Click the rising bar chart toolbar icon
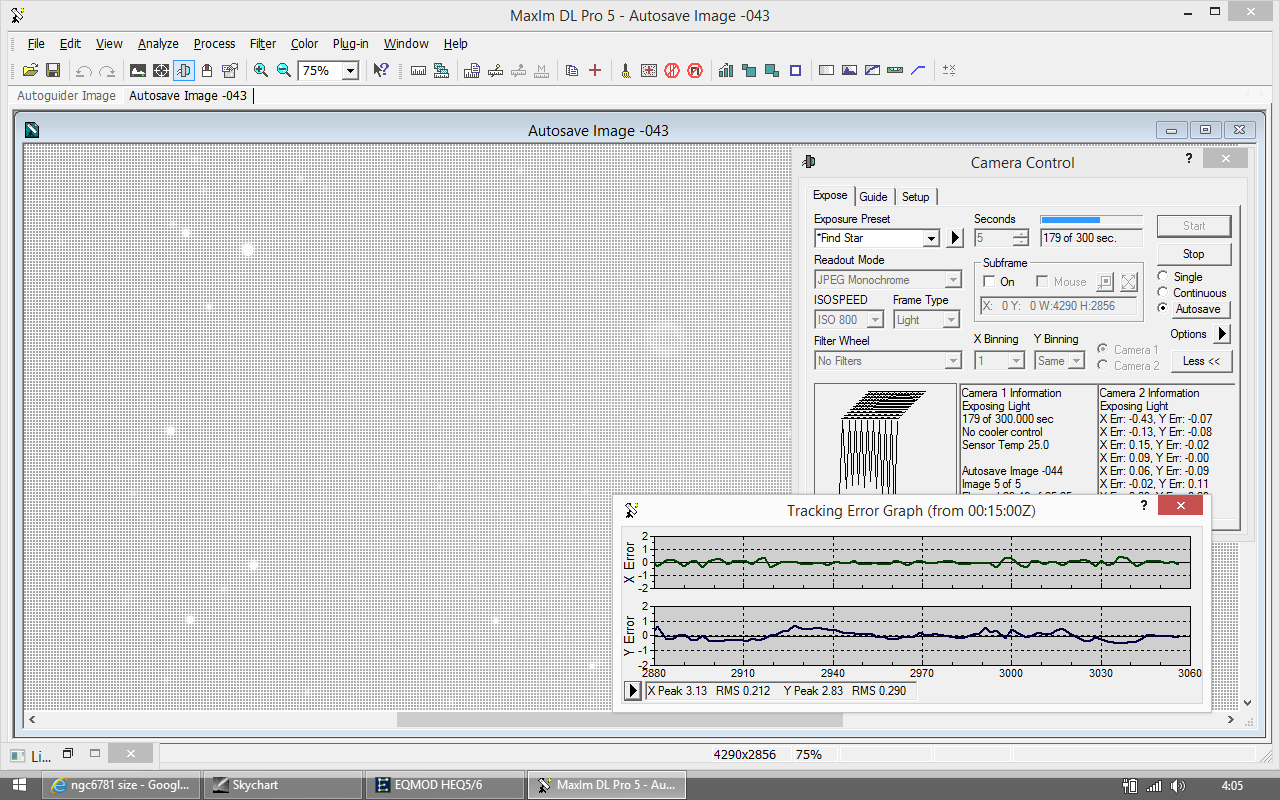The height and width of the screenshot is (800, 1280). (726, 70)
